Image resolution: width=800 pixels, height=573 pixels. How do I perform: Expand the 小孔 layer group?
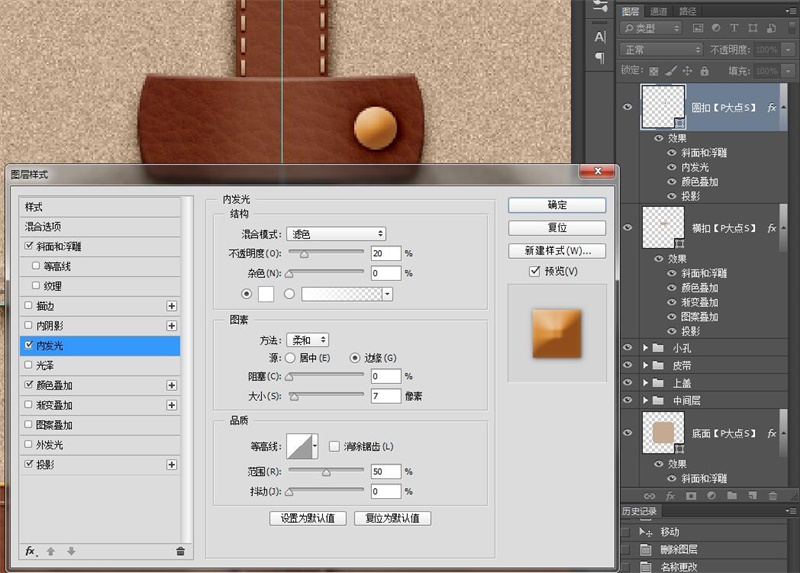(645, 348)
